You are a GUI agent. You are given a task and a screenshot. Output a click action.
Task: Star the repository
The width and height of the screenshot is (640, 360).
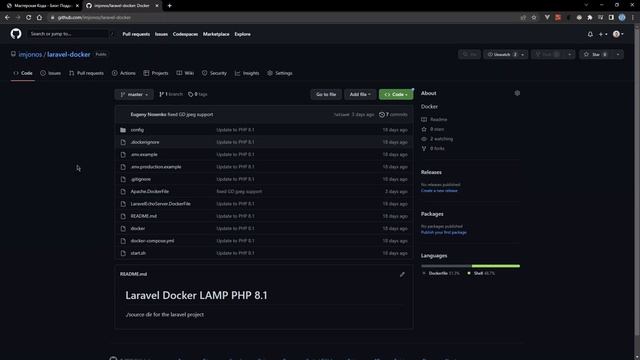(596, 54)
